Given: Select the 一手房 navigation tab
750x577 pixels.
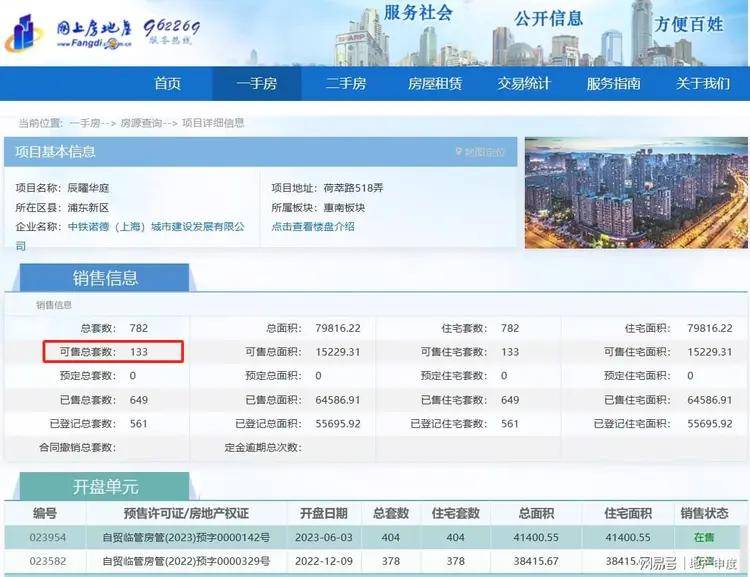Looking at the screenshot, I should [256, 83].
